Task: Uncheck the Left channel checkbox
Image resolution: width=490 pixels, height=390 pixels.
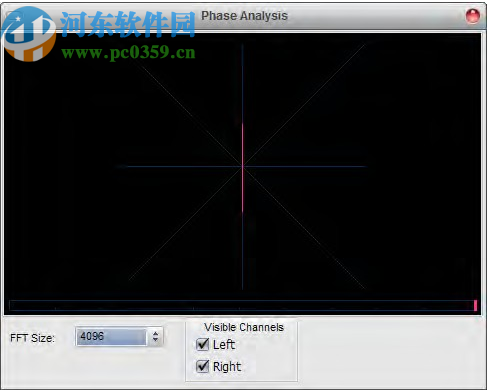Action: tap(202, 344)
